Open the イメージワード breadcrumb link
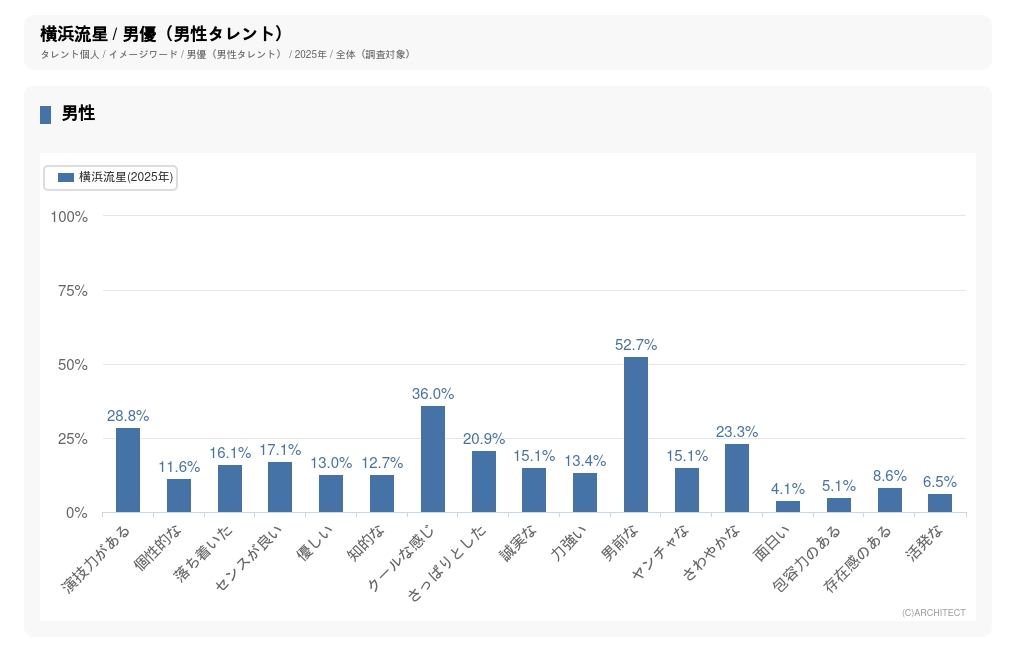1024x653 pixels. (143, 54)
